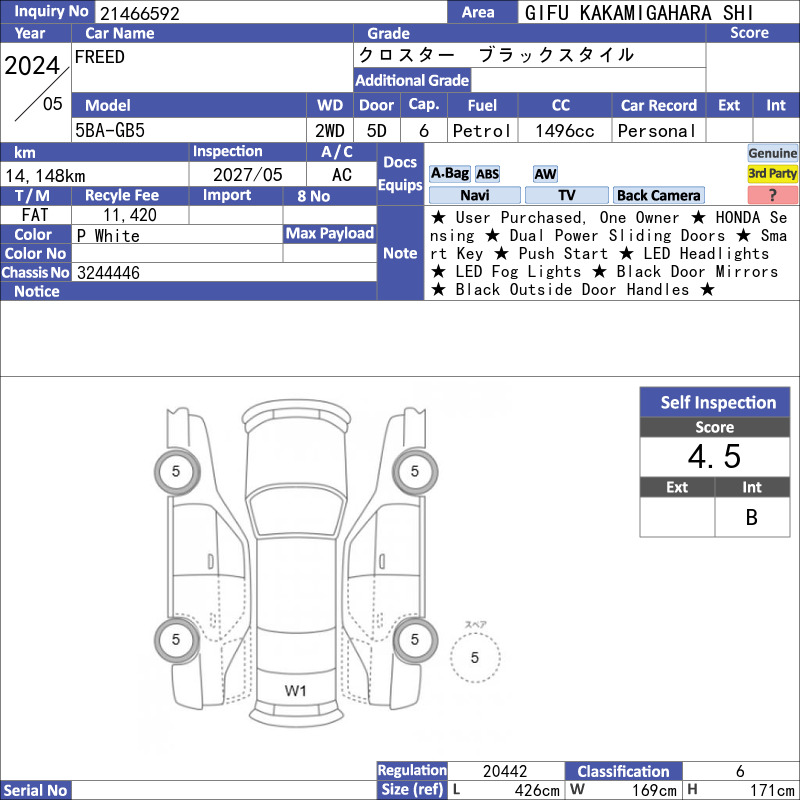The width and height of the screenshot is (800, 800).
Task: Toggle the Genuine label
Action: point(772,153)
